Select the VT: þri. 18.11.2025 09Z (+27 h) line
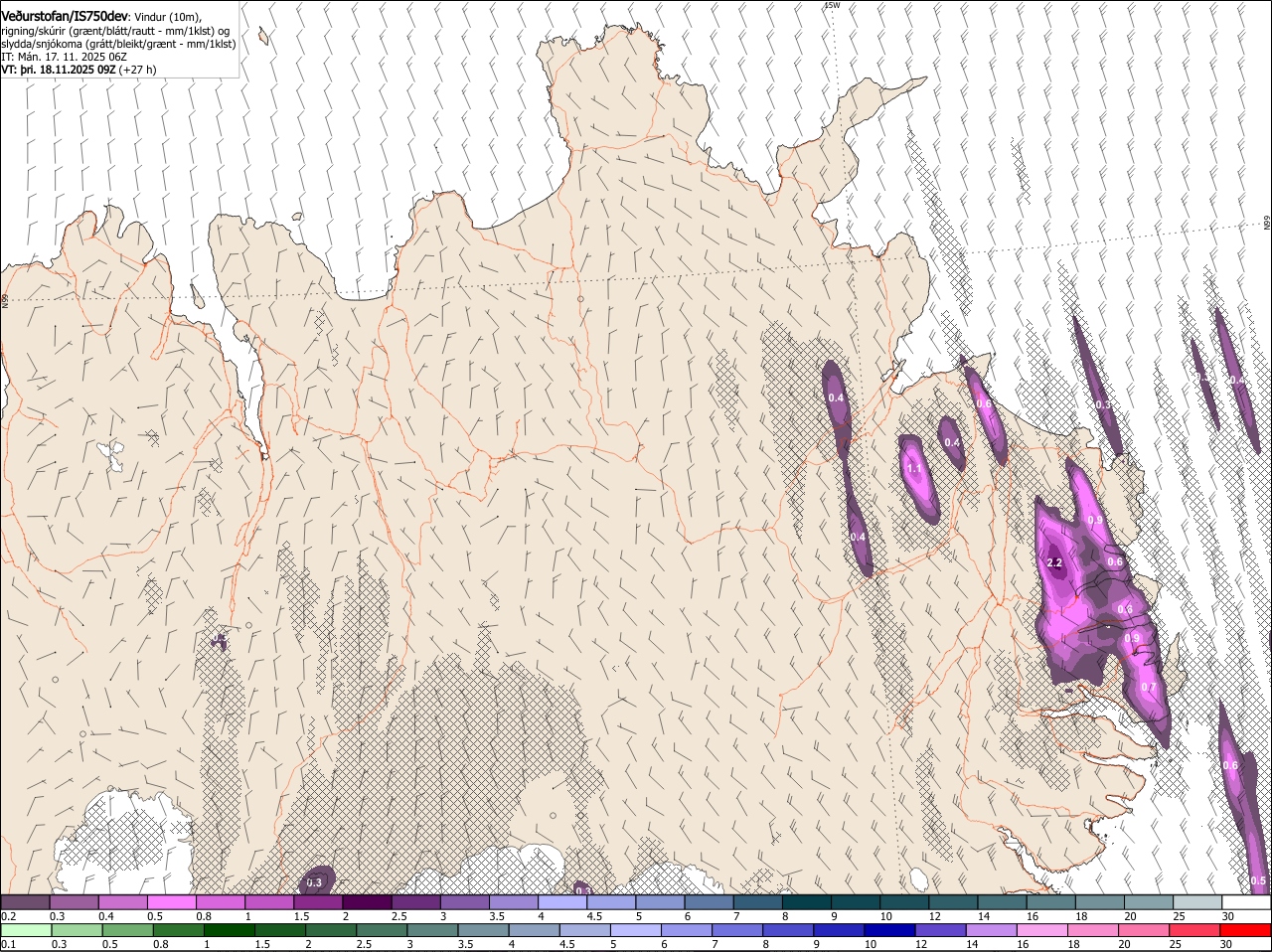Screen dimensions: 1272x952 pyautogui.click(x=79, y=70)
